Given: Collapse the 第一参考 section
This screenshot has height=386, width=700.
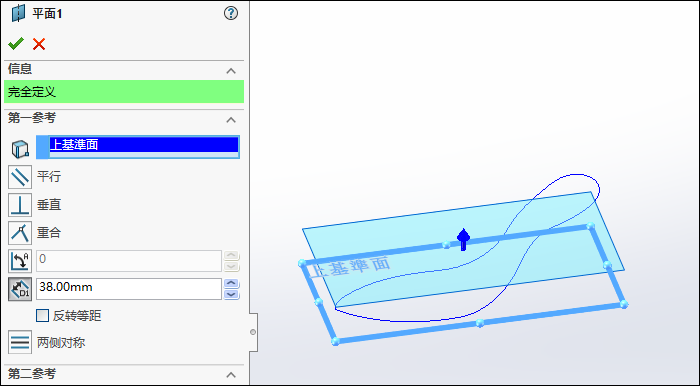Looking at the screenshot, I should (x=231, y=120).
